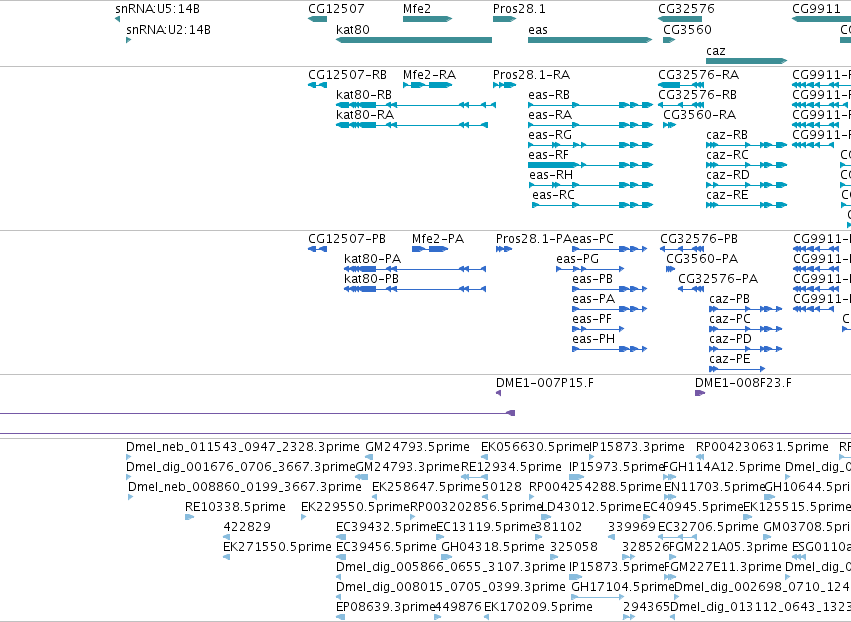Image resolution: width=851 pixels, height=622 pixels.
Task: Select the caz-RE transcript
Action: point(747,205)
